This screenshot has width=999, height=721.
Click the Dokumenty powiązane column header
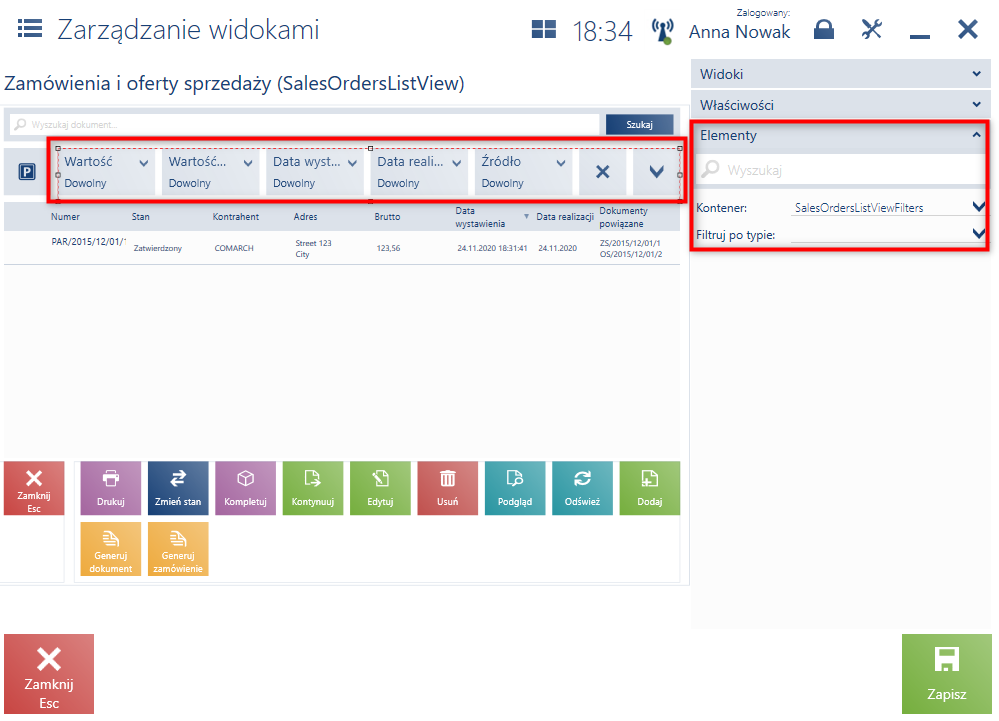pyautogui.click(x=624, y=217)
